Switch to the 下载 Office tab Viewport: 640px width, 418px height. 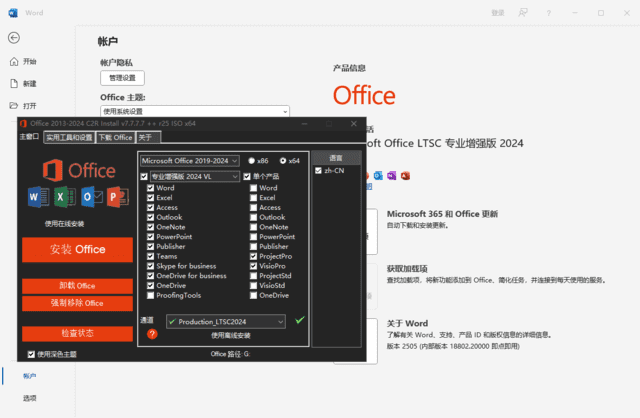(x=116, y=138)
